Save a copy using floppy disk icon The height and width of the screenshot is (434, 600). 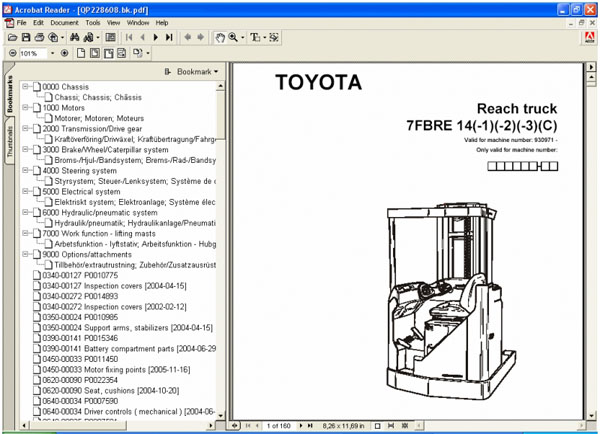pyautogui.click(x=26, y=38)
